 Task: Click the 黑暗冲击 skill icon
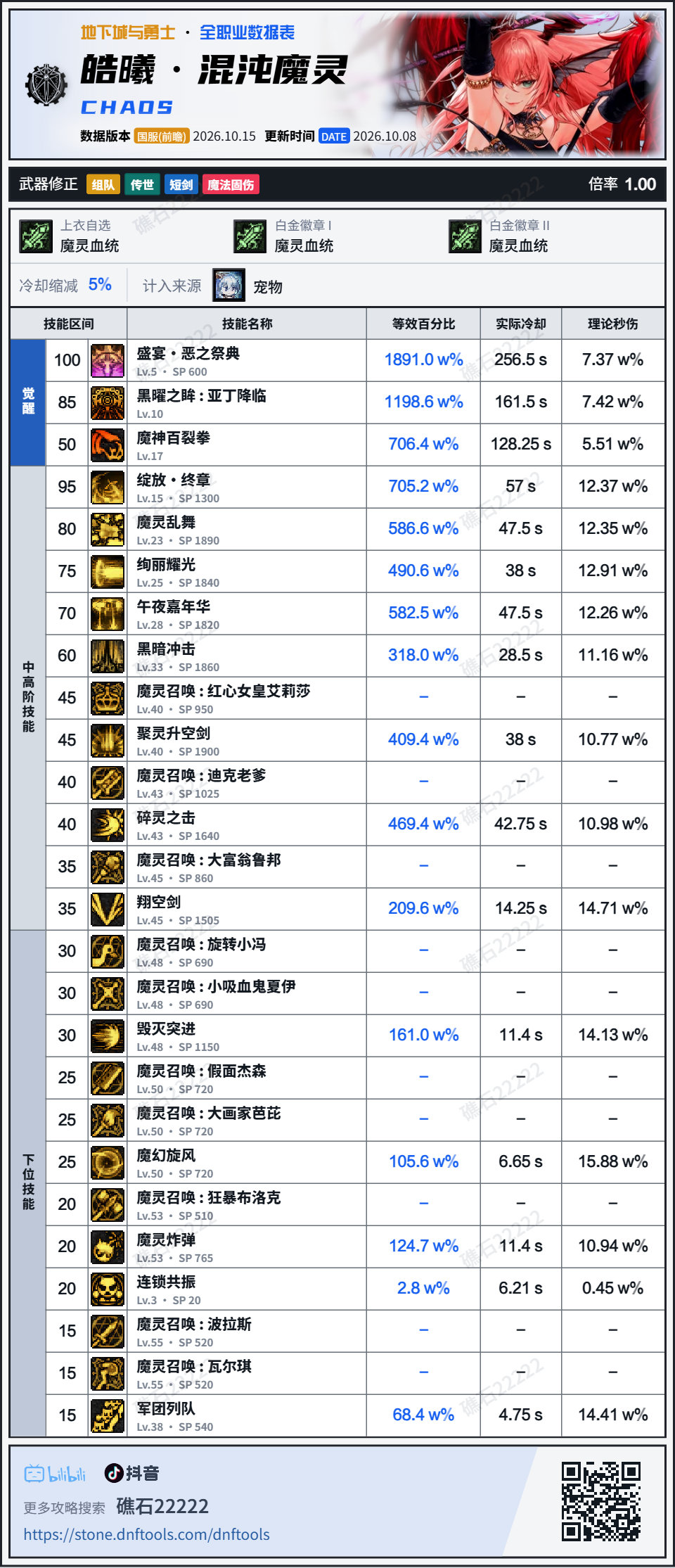tap(108, 656)
